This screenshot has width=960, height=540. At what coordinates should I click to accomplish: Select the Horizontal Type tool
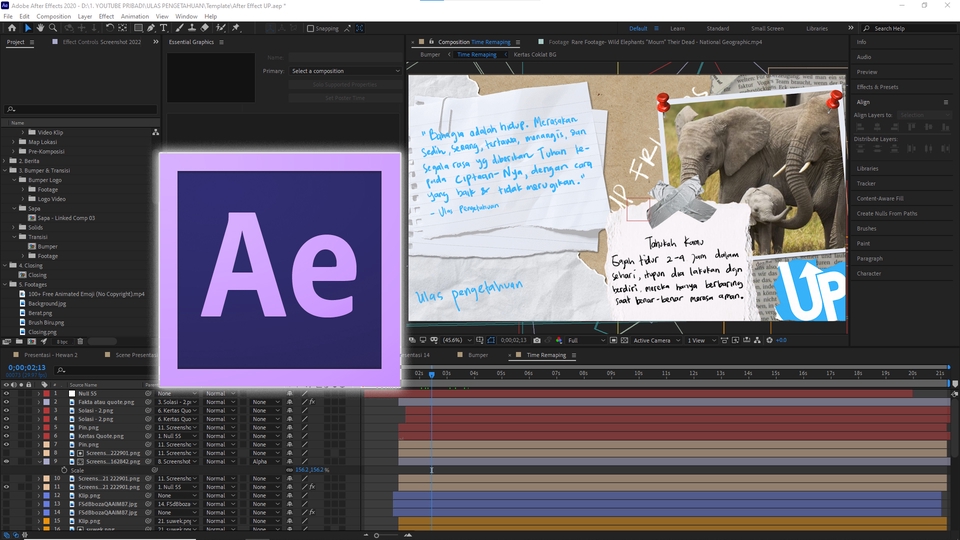click(163, 28)
